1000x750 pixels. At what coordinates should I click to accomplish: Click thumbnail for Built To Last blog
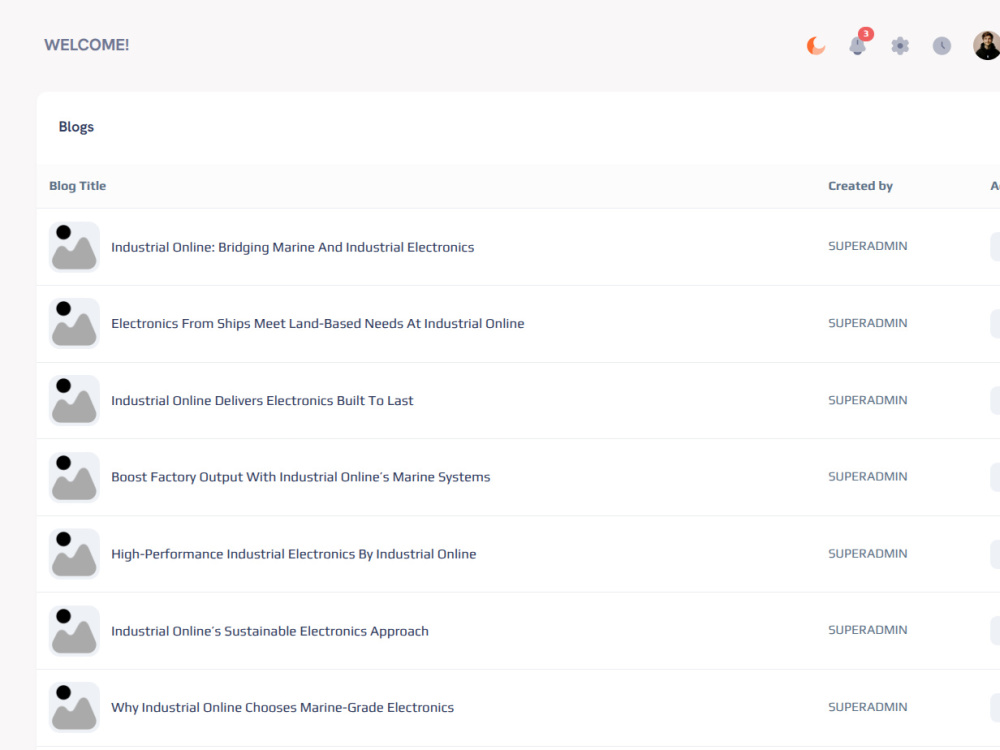pos(74,401)
